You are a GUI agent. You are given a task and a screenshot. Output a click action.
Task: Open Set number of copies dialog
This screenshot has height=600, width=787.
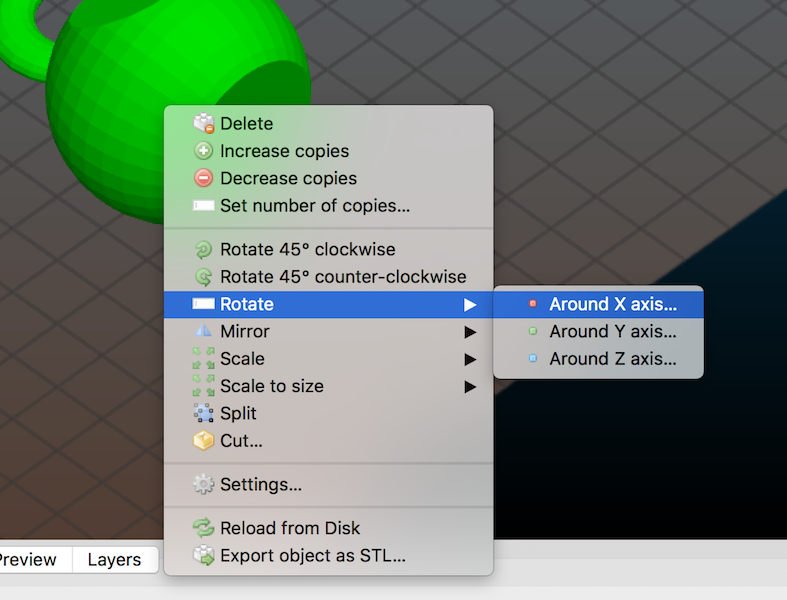314,206
